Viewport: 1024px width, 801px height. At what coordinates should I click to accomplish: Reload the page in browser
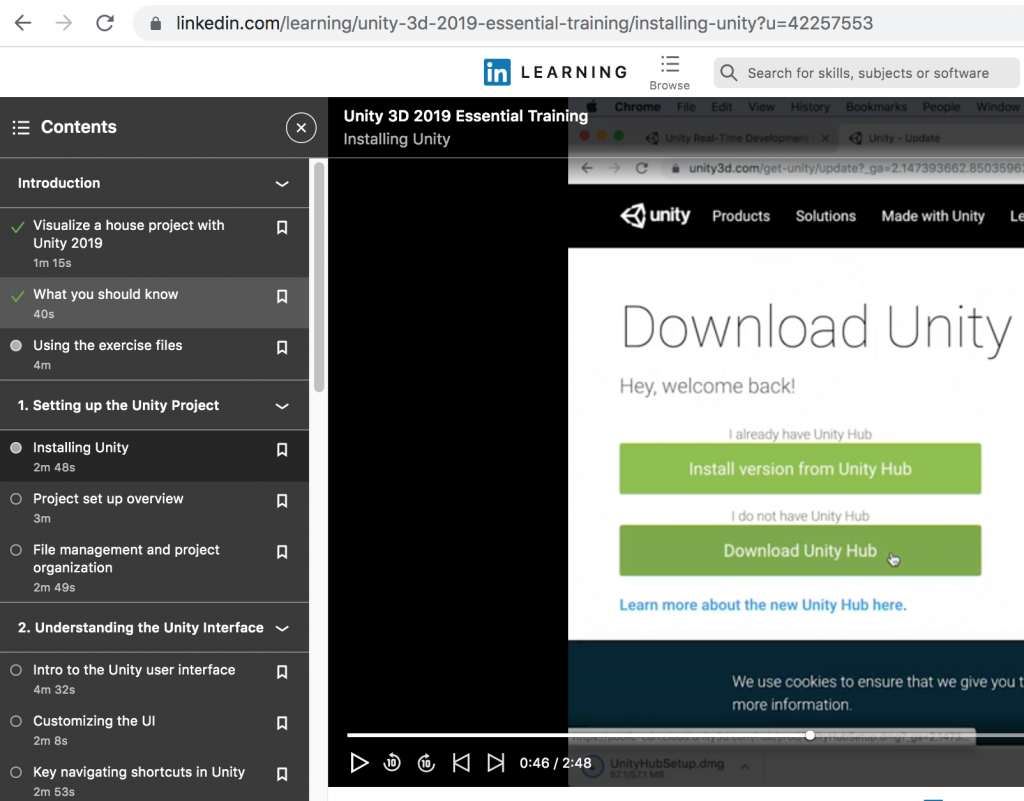[x=105, y=23]
